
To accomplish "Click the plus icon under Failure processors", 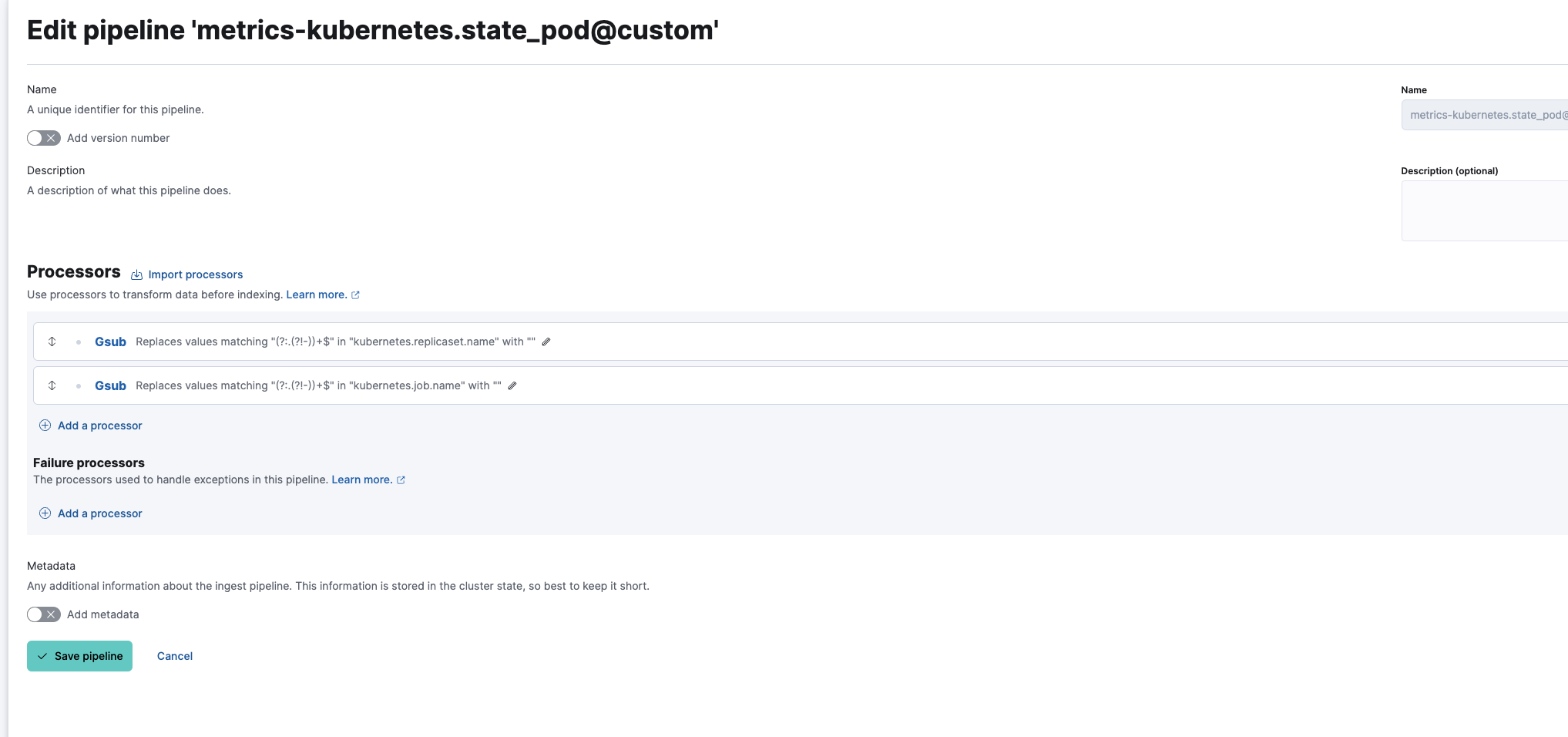I will point(45,513).
